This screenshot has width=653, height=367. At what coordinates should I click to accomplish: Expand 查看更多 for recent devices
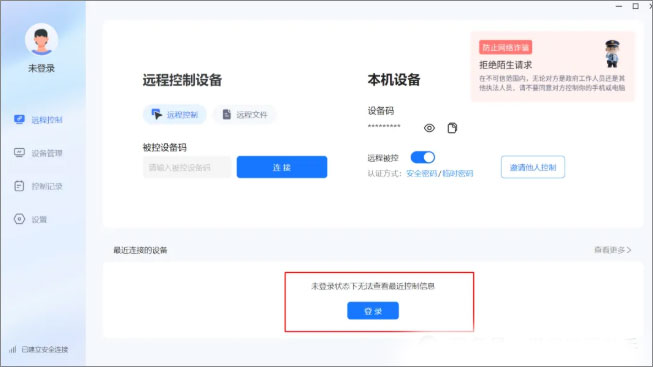(612, 250)
